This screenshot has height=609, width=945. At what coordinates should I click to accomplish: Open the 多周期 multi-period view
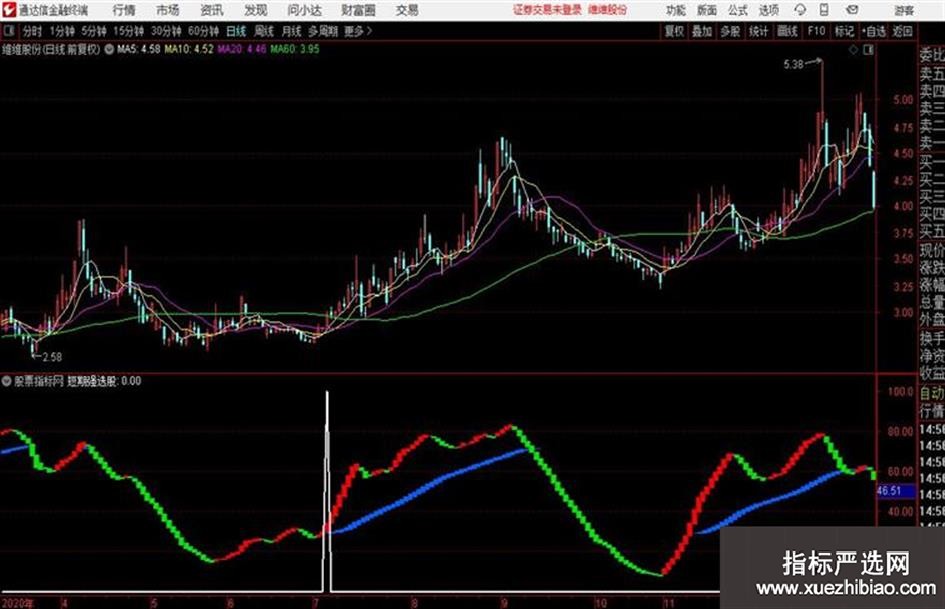tap(323, 31)
